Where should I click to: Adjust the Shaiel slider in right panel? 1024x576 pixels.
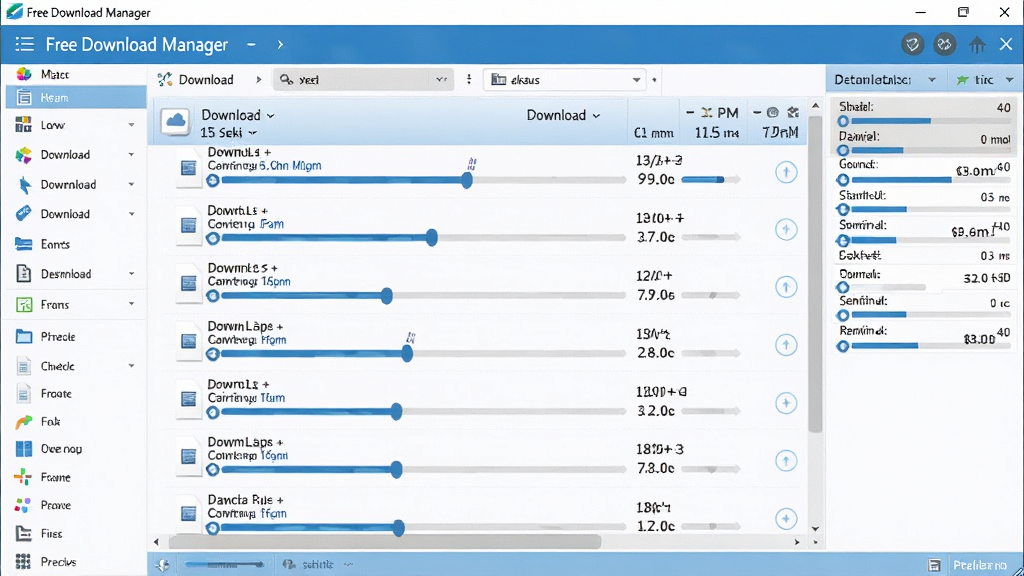[925, 121]
